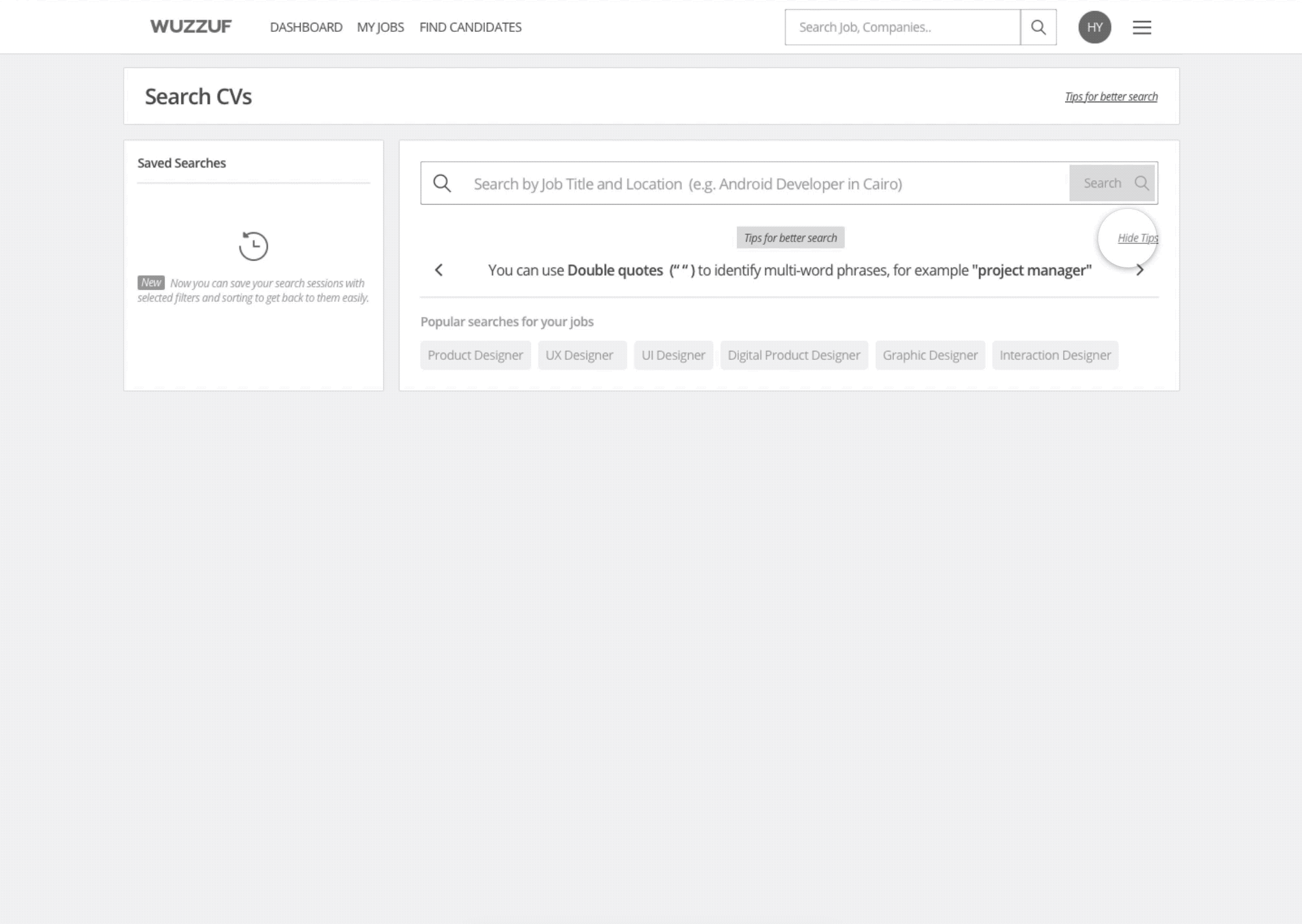This screenshot has width=1302, height=924.
Task: Focus the Search Job, Companies field
Action: [x=902, y=27]
